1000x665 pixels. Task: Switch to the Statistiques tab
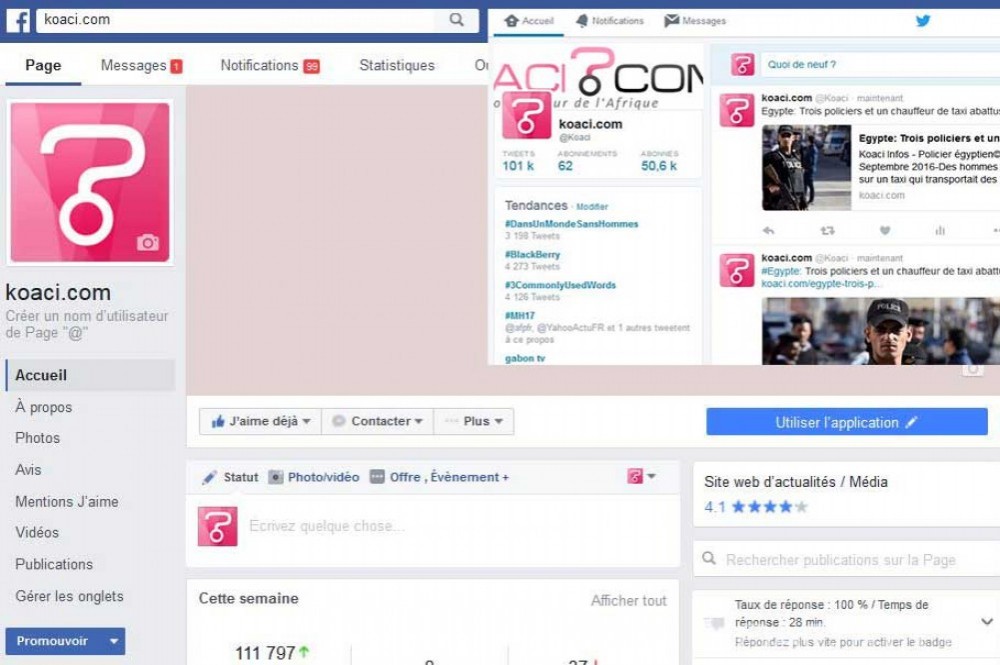pyautogui.click(x=397, y=66)
